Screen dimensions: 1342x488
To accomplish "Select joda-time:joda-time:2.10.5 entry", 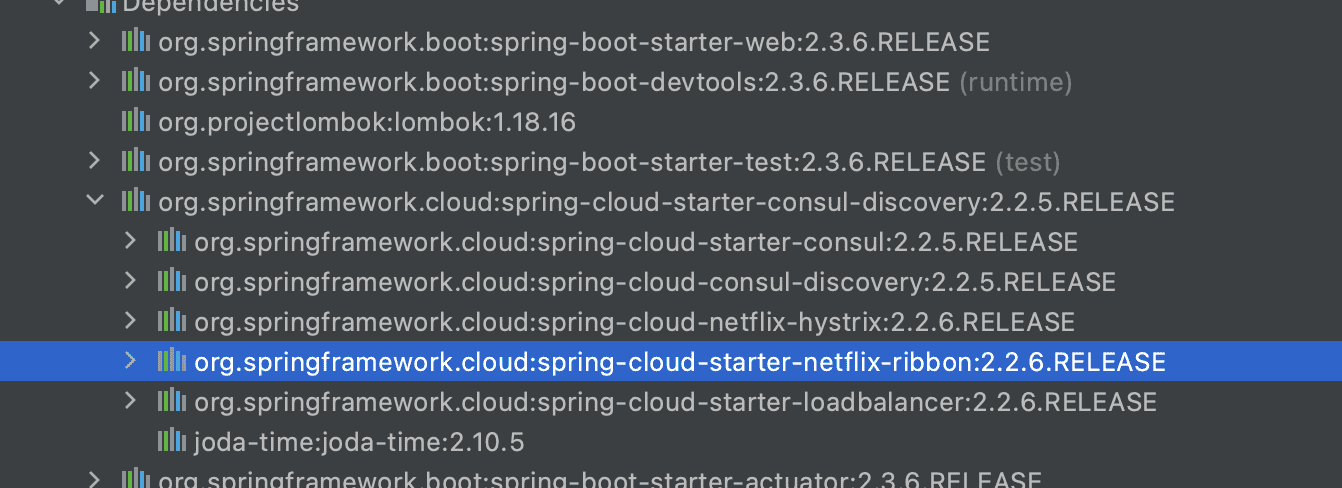I will [x=358, y=442].
